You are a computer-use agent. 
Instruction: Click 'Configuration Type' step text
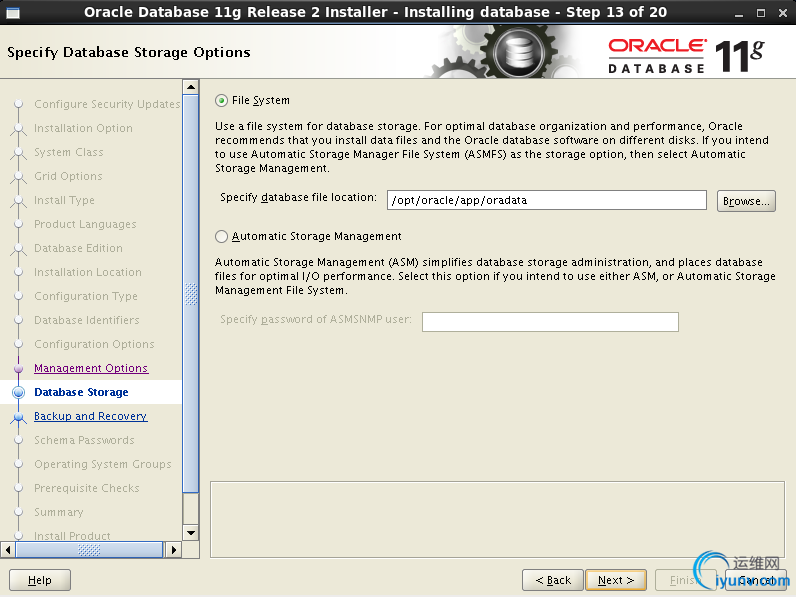(86, 296)
